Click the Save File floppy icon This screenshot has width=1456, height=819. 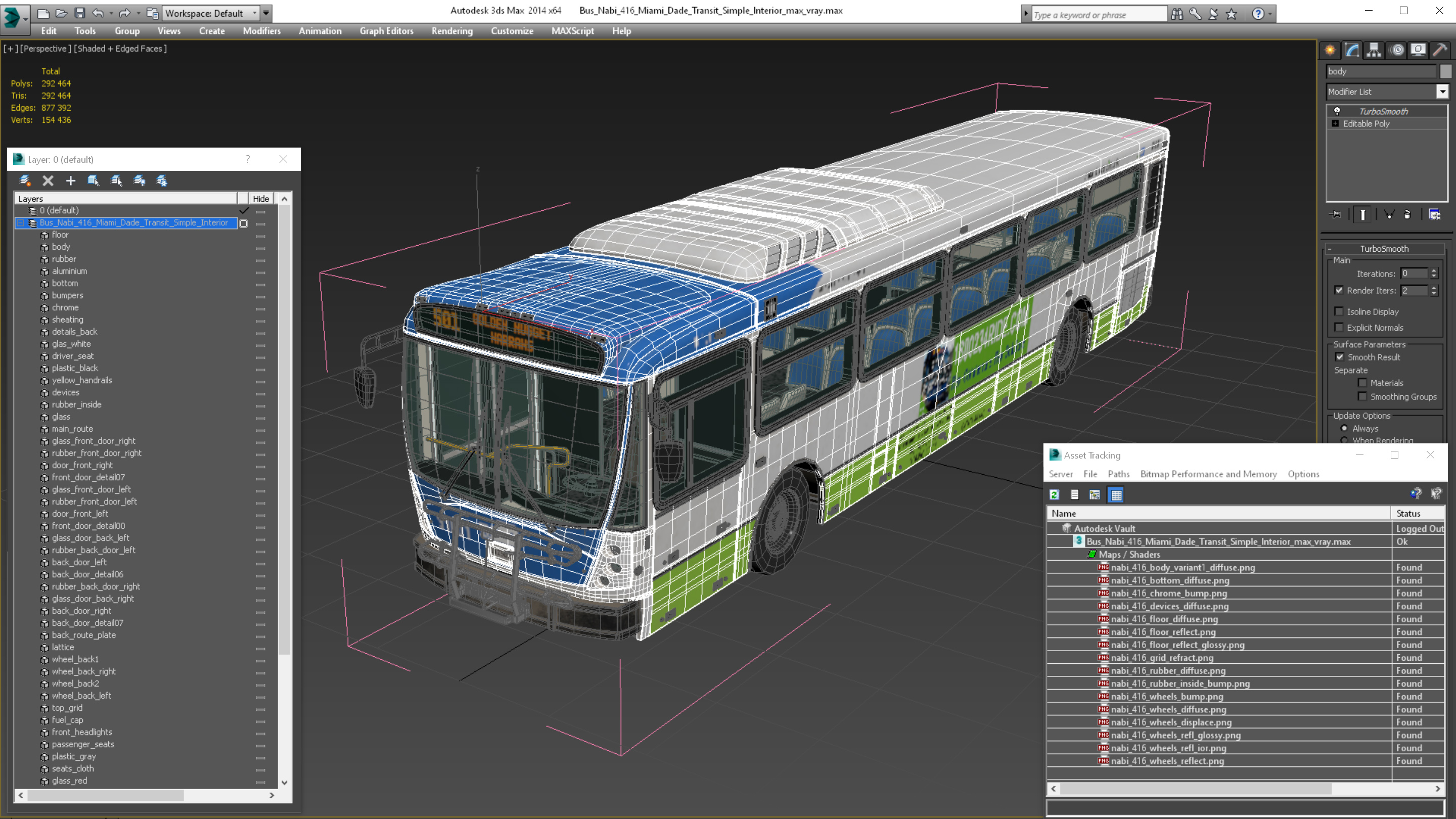80,13
